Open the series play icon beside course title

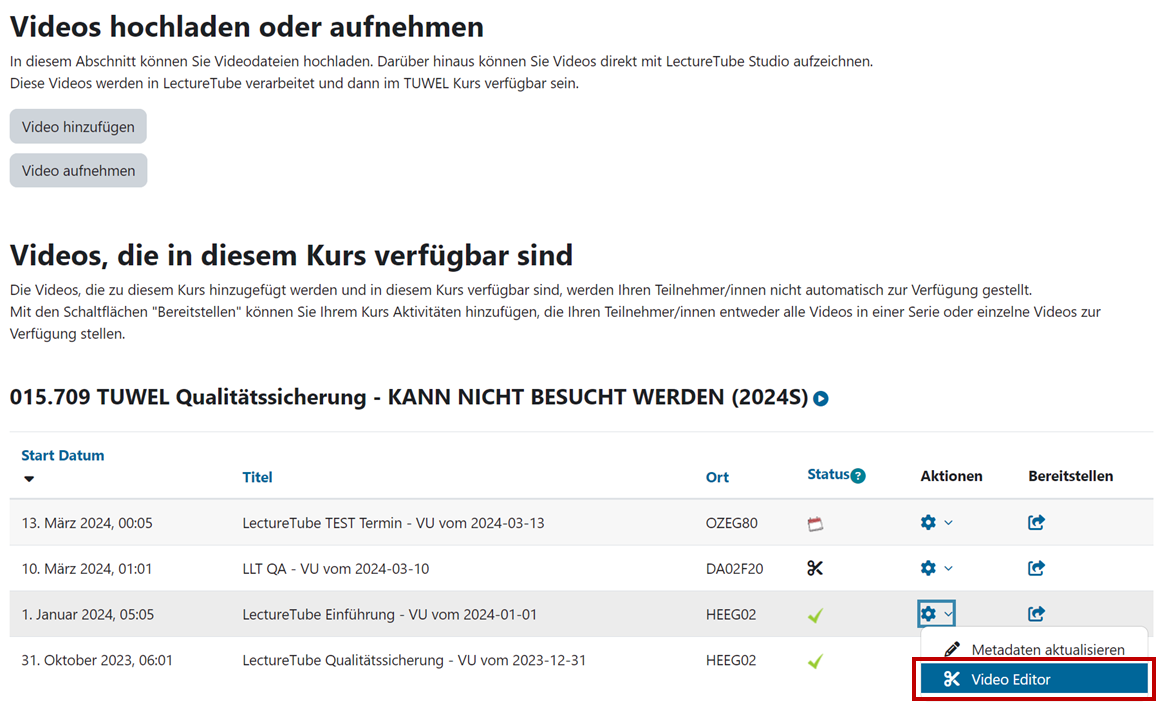click(820, 399)
